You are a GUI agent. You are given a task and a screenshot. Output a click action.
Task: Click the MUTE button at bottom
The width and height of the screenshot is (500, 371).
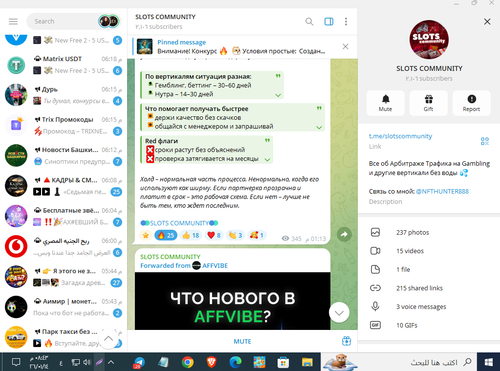tap(242, 341)
